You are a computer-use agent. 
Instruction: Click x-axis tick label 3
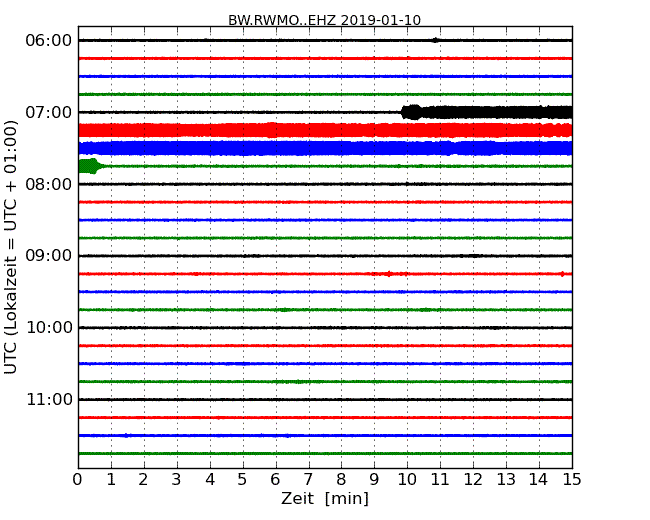176,480
